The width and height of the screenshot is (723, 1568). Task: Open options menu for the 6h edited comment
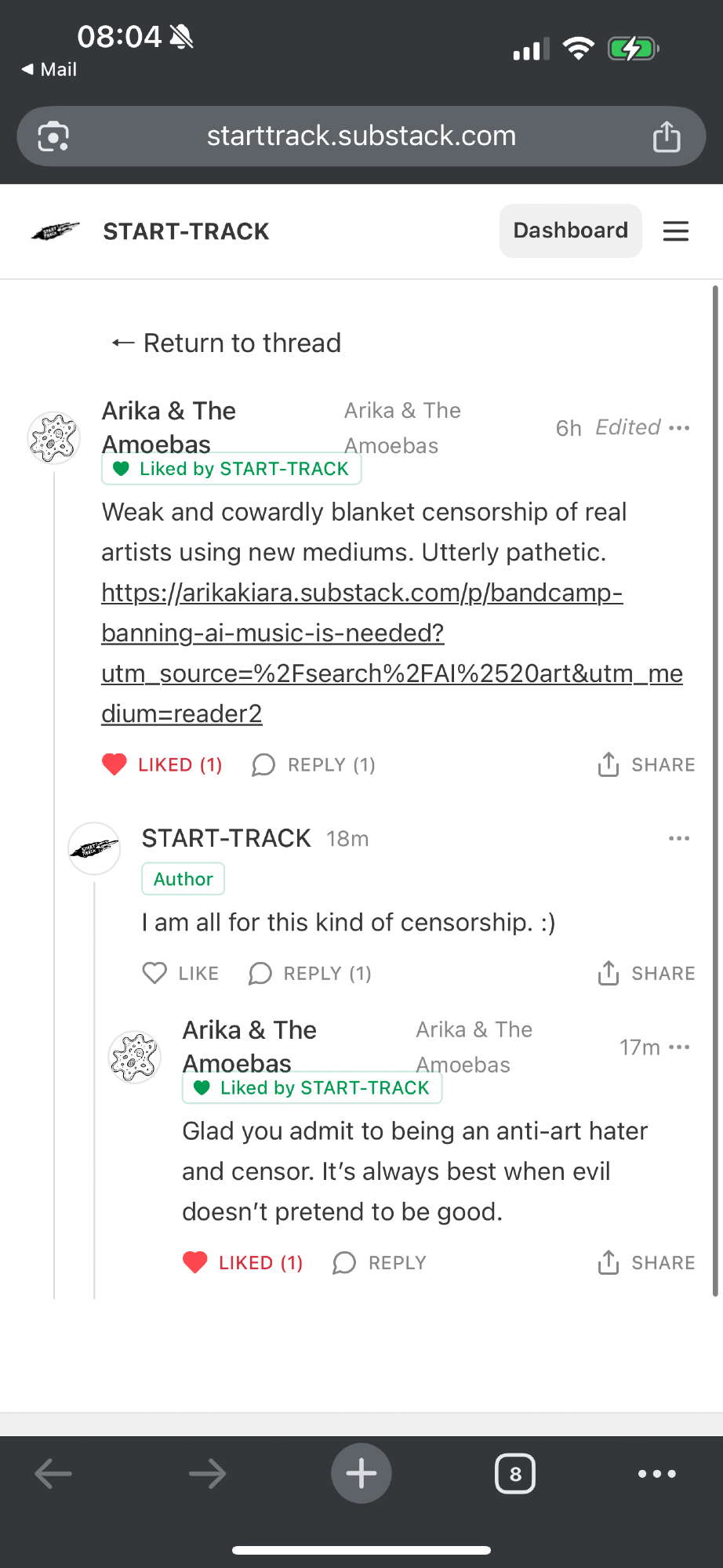pyautogui.click(x=679, y=428)
